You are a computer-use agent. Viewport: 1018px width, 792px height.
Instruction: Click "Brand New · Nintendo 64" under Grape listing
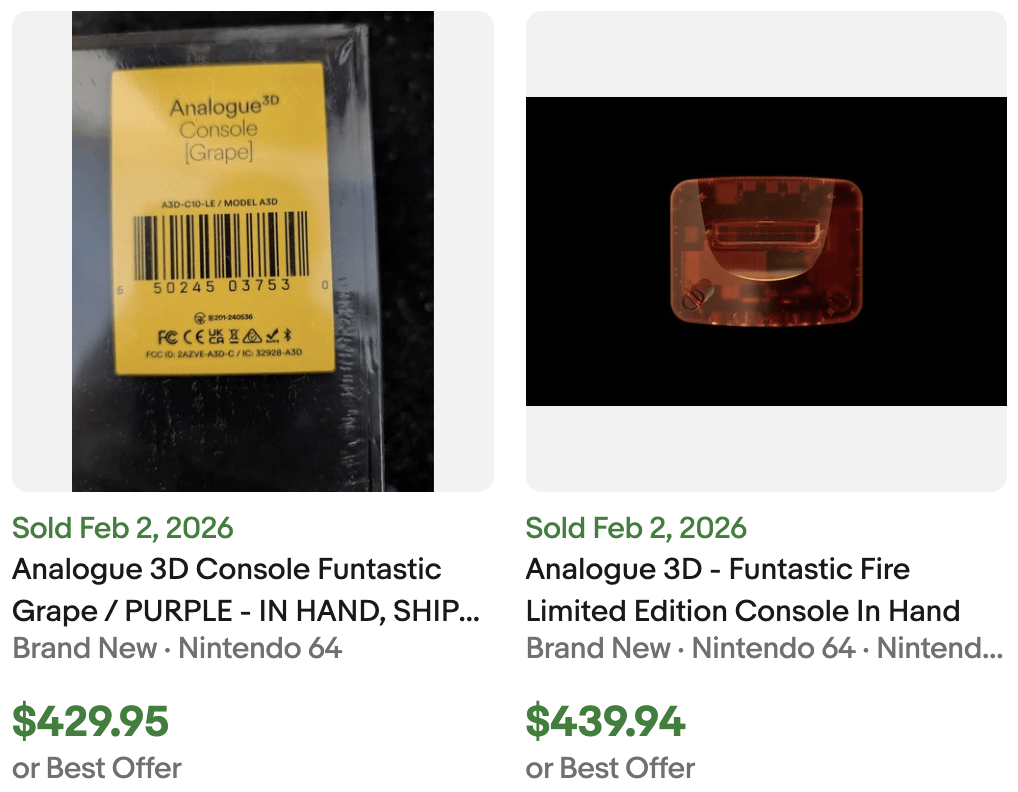(x=177, y=648)
